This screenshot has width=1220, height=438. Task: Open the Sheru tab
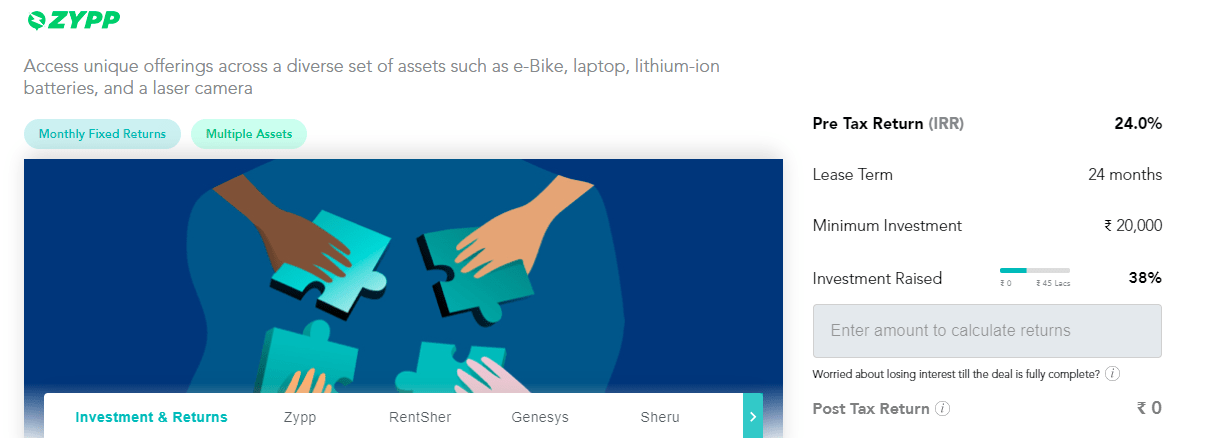tap(660, 417)
